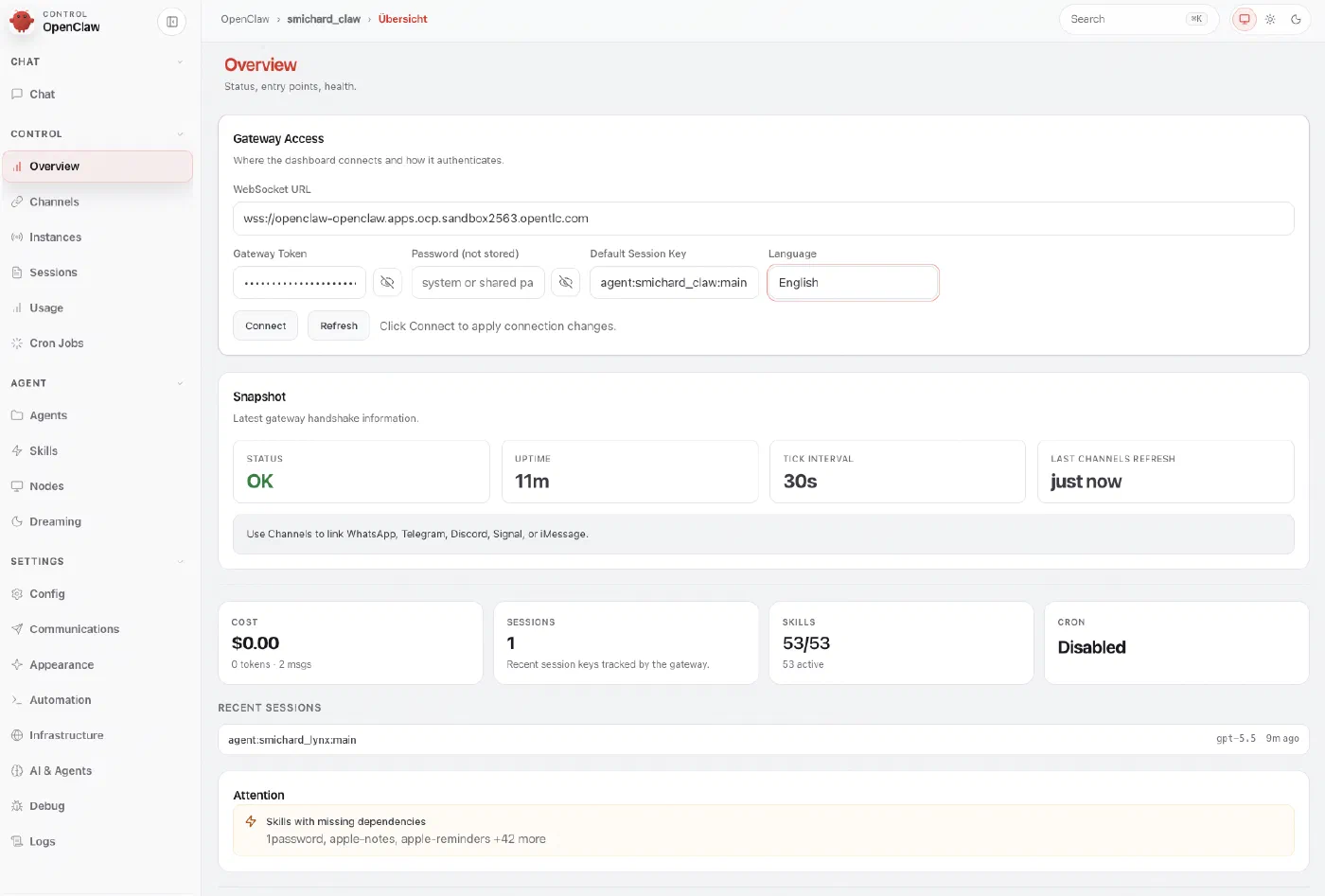The width and height of the screenshot is (1325, 896).
Task: Click the Communications paper plane icon
Action: 17,629
